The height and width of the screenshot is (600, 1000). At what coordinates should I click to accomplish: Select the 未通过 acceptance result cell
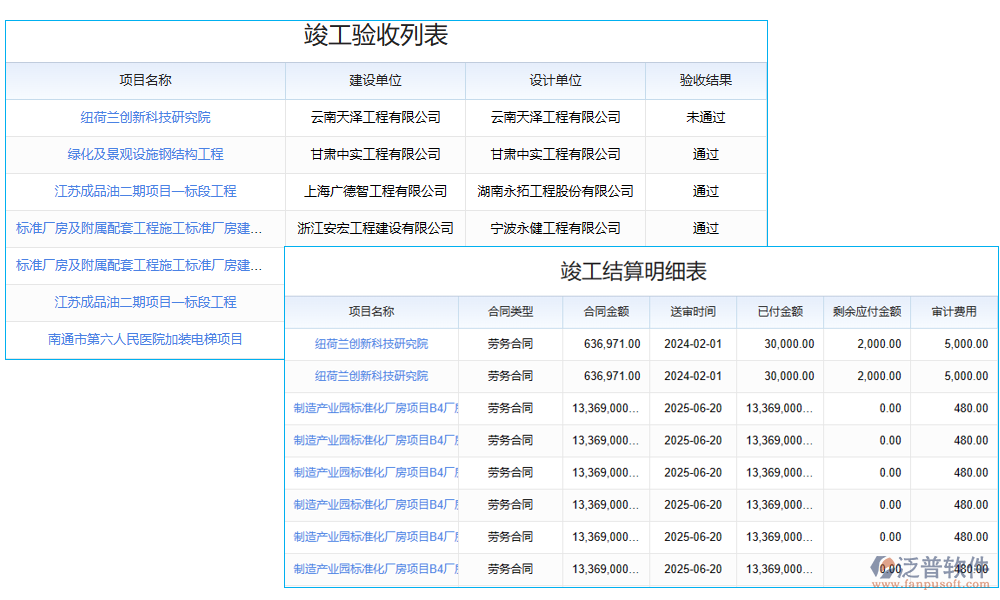pos(706,118)
